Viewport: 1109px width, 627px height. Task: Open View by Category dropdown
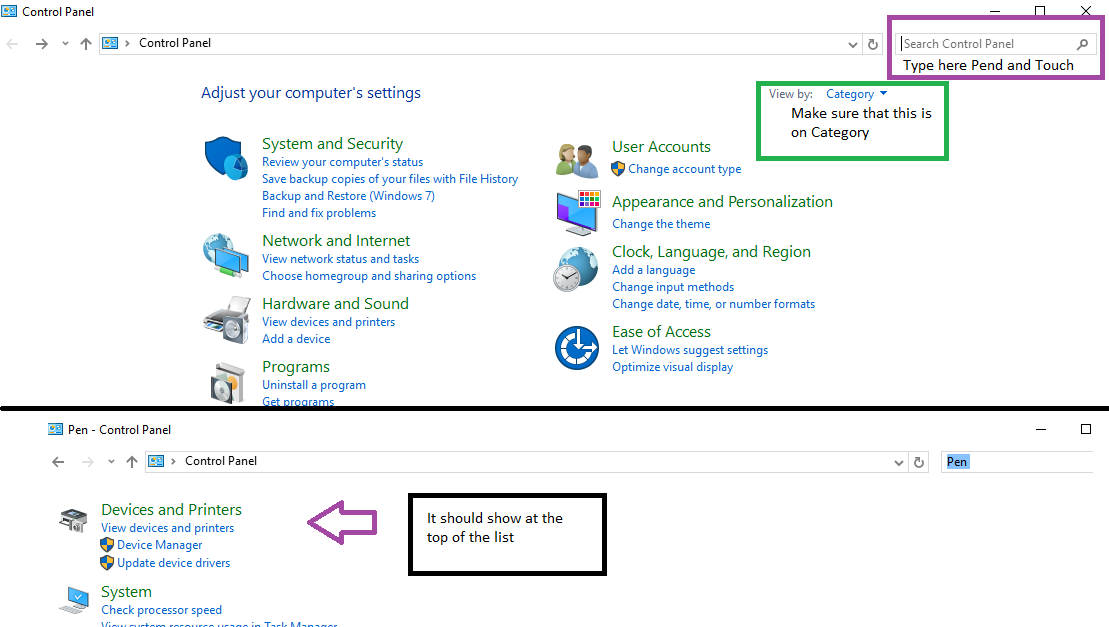[856, 94]
